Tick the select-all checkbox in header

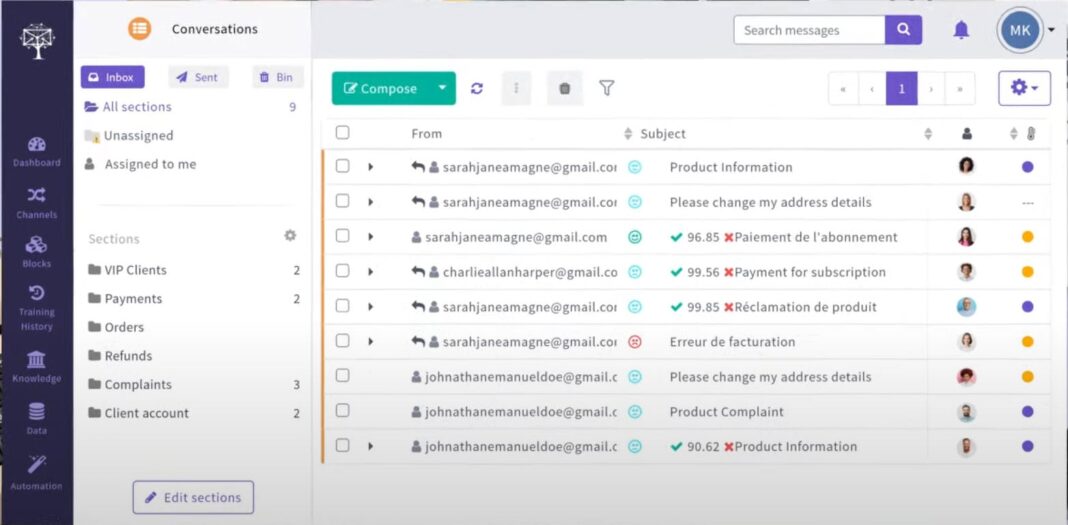tap(343, 133)
